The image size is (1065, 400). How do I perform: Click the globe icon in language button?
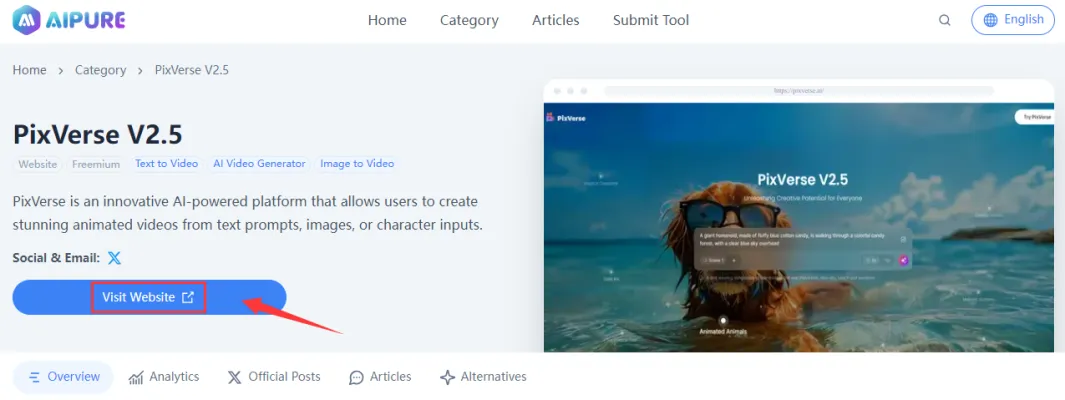[991, 20]
